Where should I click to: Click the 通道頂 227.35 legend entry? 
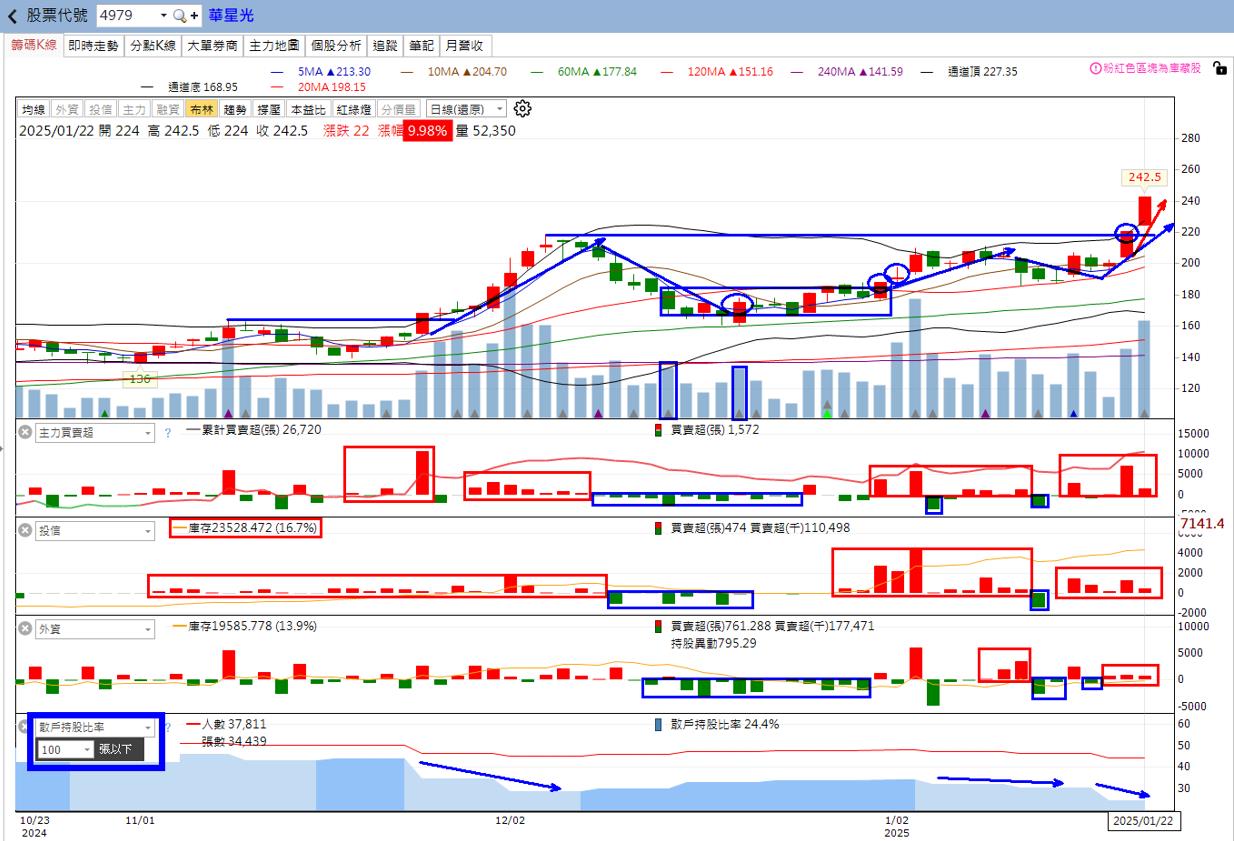click(x=969, y=72)
